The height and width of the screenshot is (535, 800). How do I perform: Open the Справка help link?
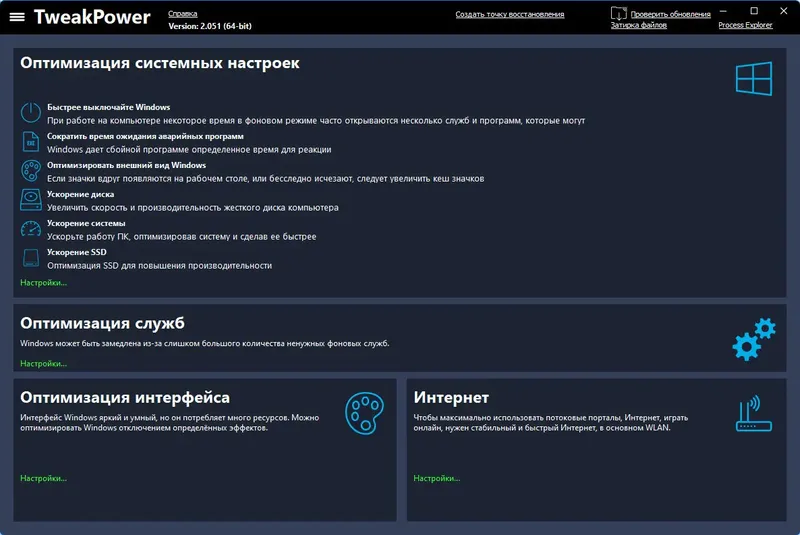[x=183, y=15]
